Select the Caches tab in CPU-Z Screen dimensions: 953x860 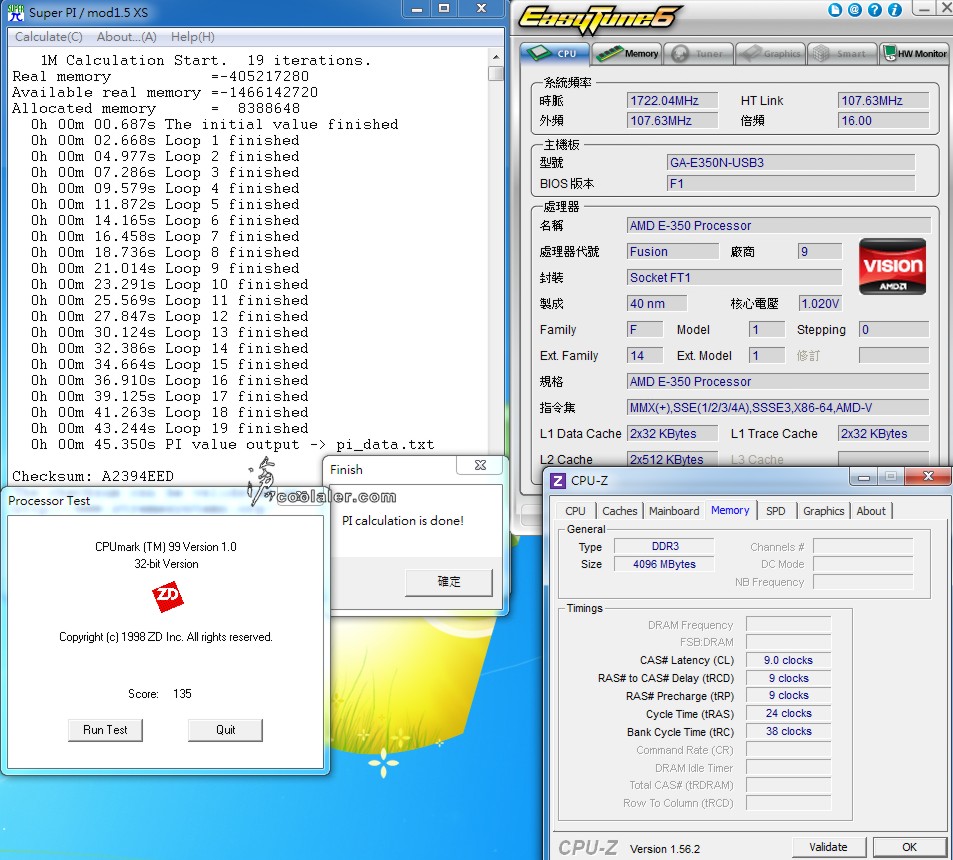click(619, 511)
